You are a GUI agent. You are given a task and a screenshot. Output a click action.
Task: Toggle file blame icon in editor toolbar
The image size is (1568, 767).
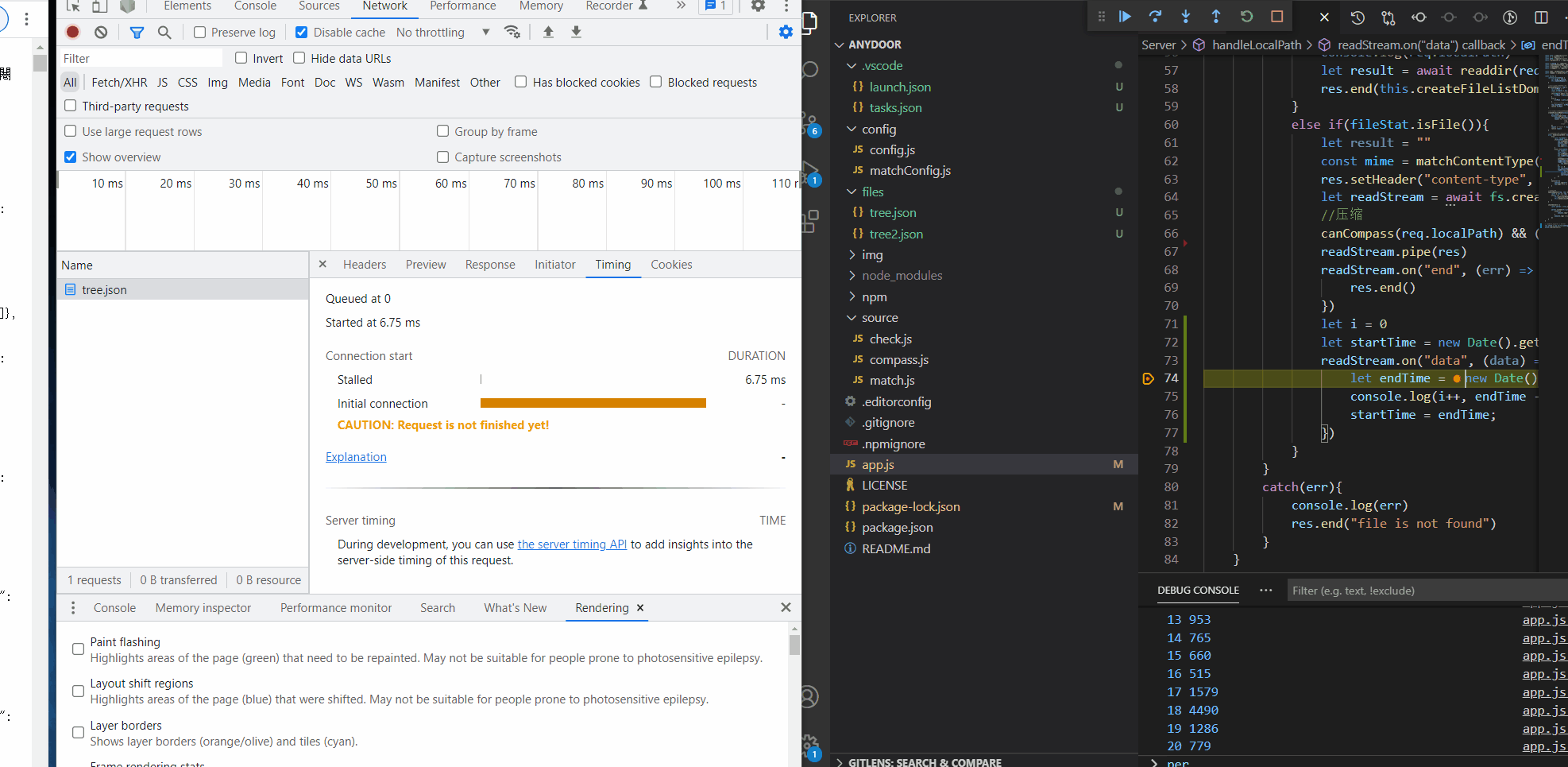[x=1510, y=17]
